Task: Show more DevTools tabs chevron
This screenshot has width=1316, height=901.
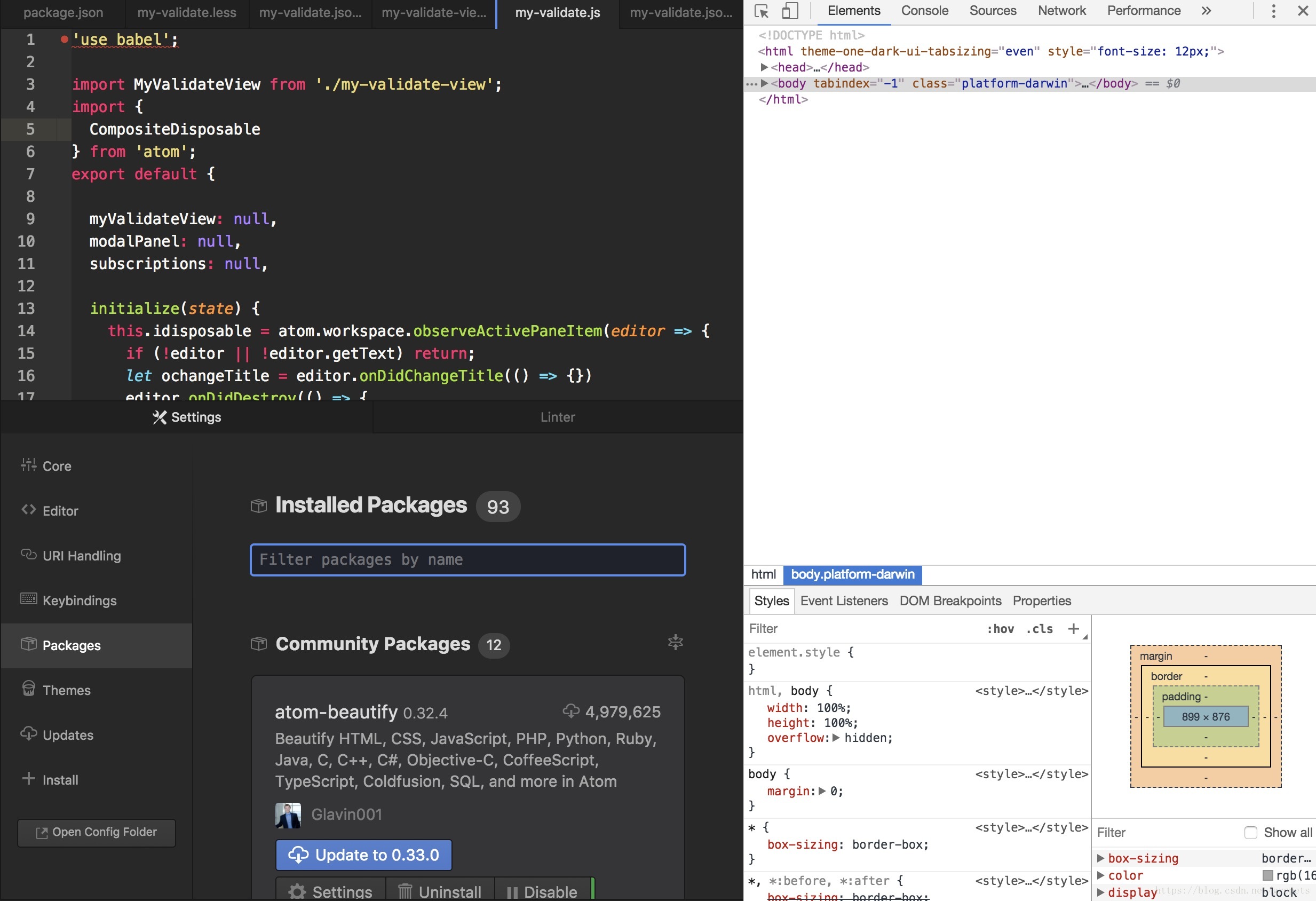Action: [1207, 11]
